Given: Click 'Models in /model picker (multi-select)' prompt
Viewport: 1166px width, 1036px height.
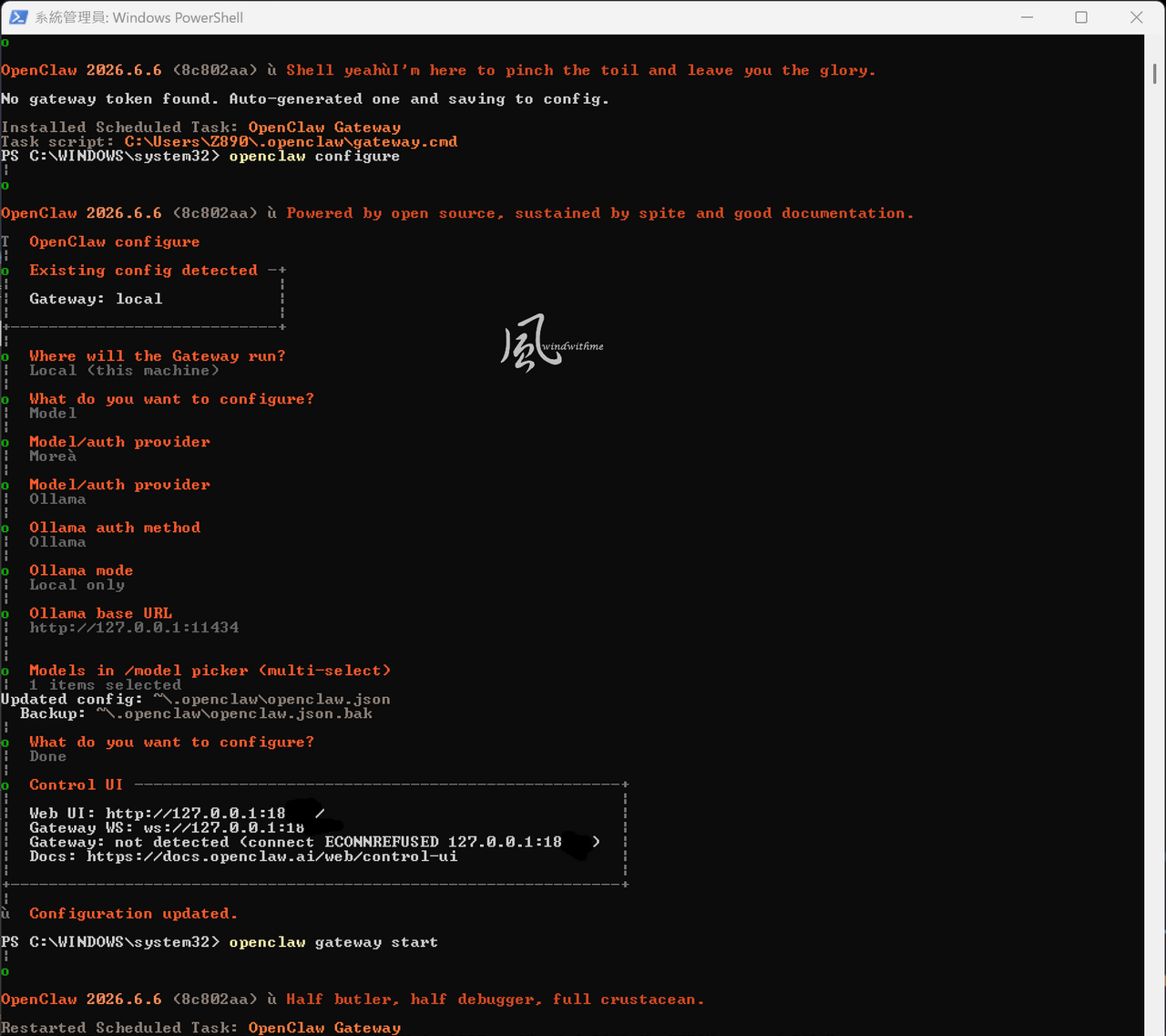Looking at the screenshot, I should tap(210, 670).
